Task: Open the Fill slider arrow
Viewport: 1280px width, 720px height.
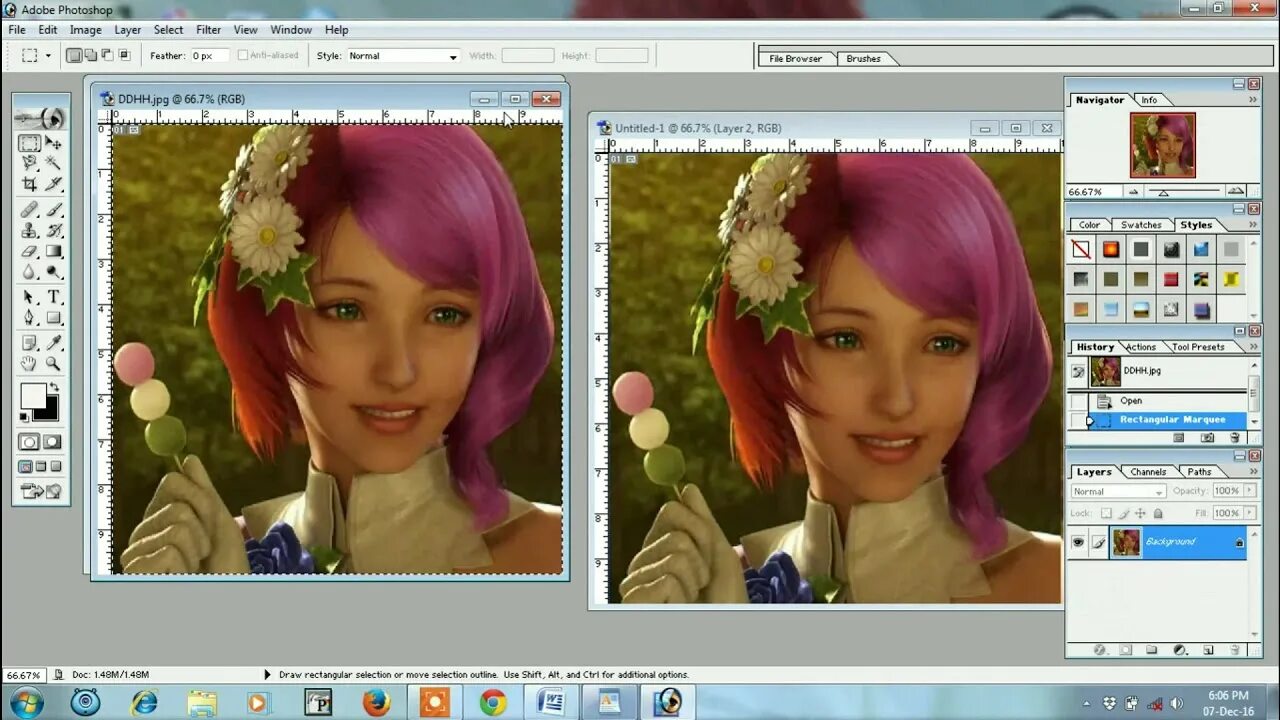Action: click(1249, 513)
